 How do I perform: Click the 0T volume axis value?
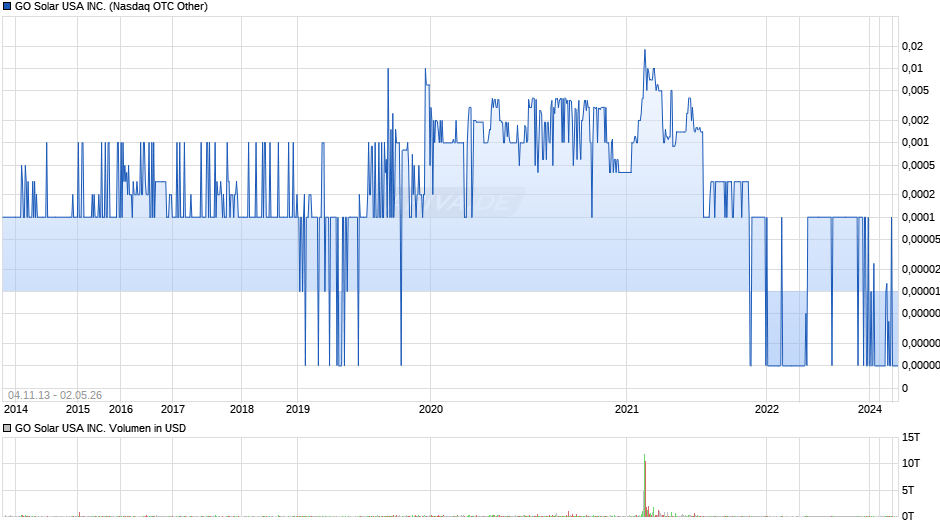[x=908, y=516]
